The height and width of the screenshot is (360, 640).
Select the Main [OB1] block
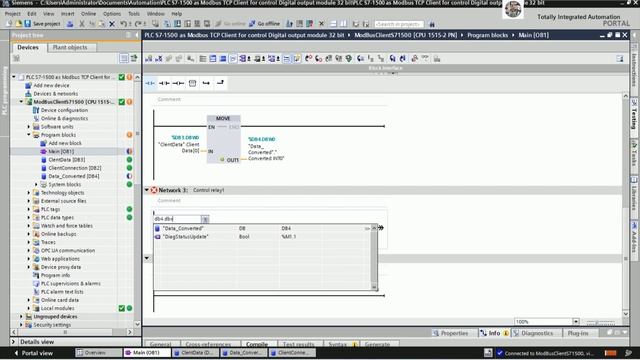coord(61,151)
